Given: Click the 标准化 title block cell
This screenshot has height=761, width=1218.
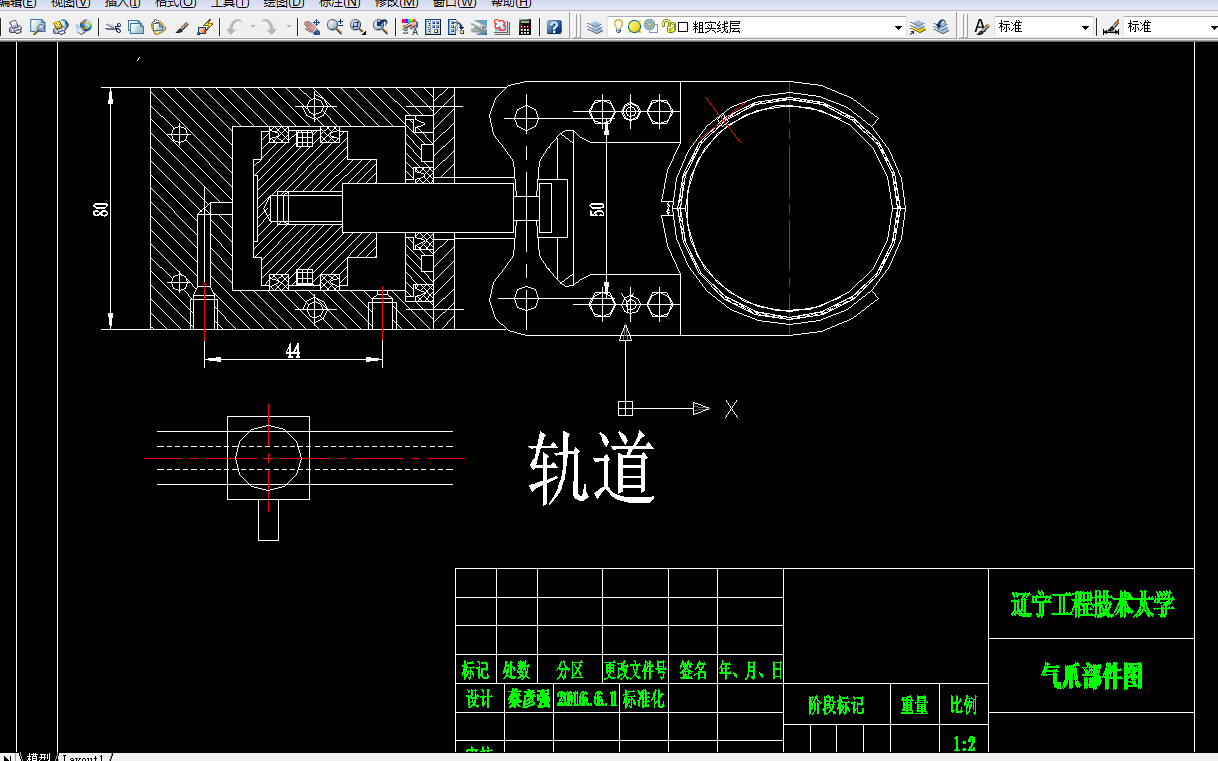Looking at the screenshot, I should (644, 698).
